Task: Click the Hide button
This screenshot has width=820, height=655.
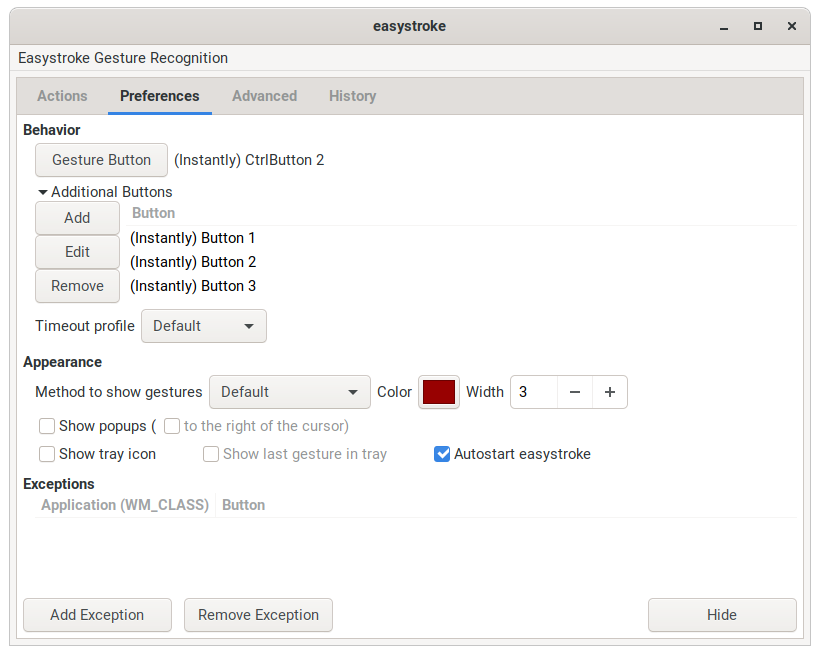Action: (x=722, y=615)
